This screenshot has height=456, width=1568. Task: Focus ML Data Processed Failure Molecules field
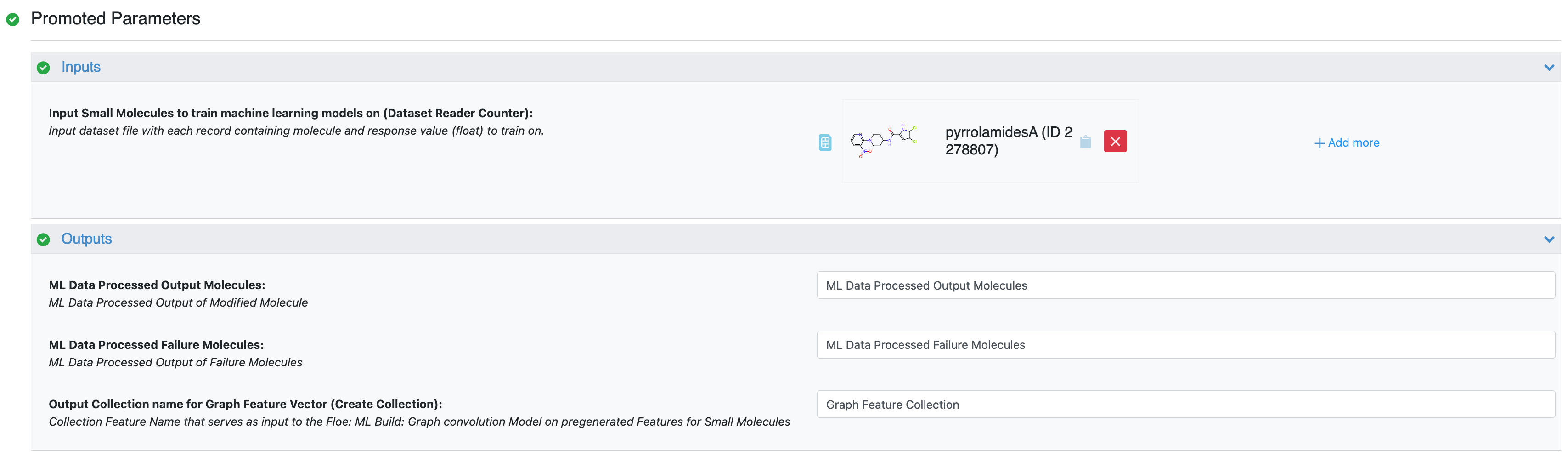point(1184,345)
